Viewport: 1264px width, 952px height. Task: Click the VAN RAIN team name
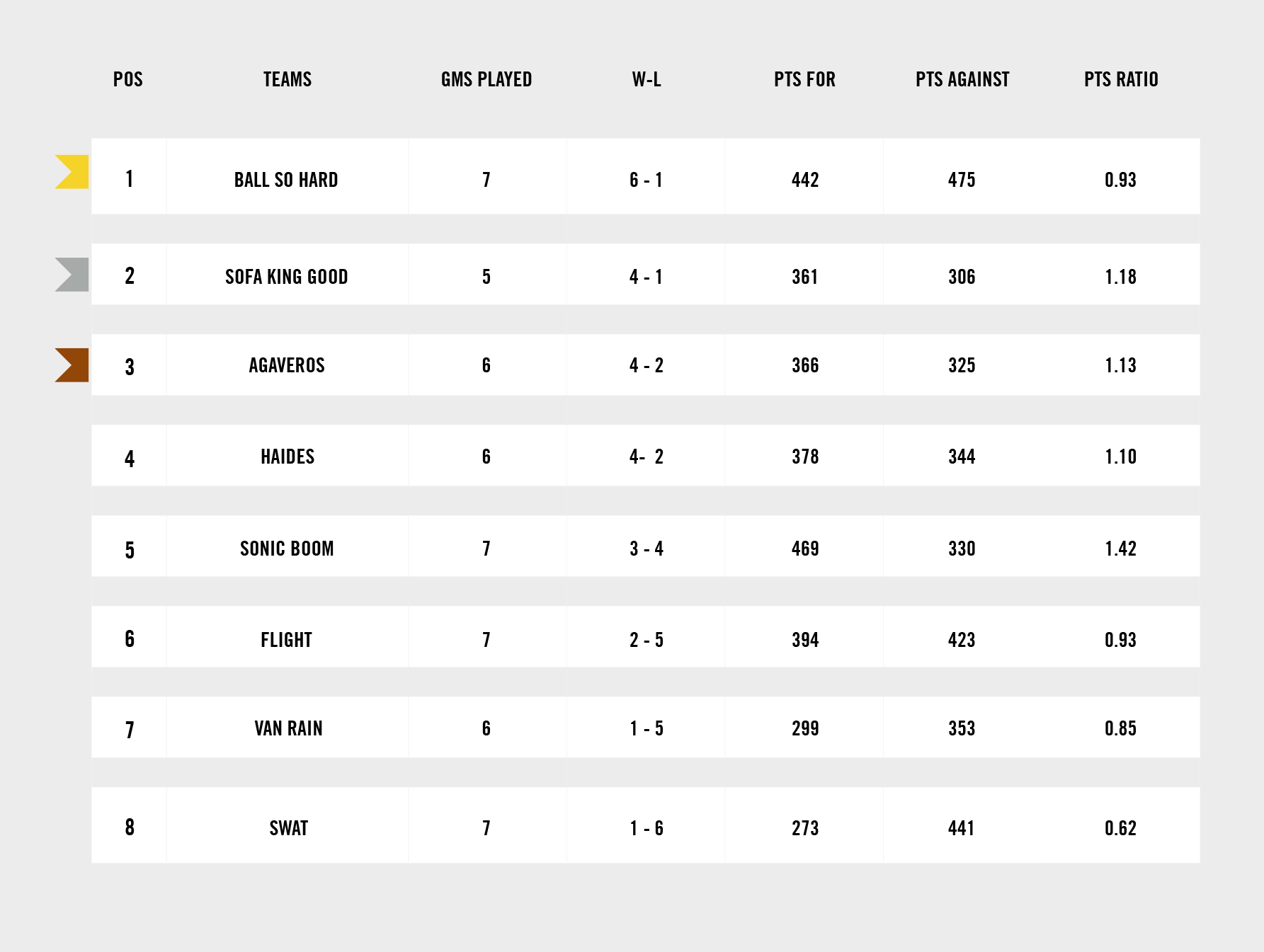click(x=288, y=728)
